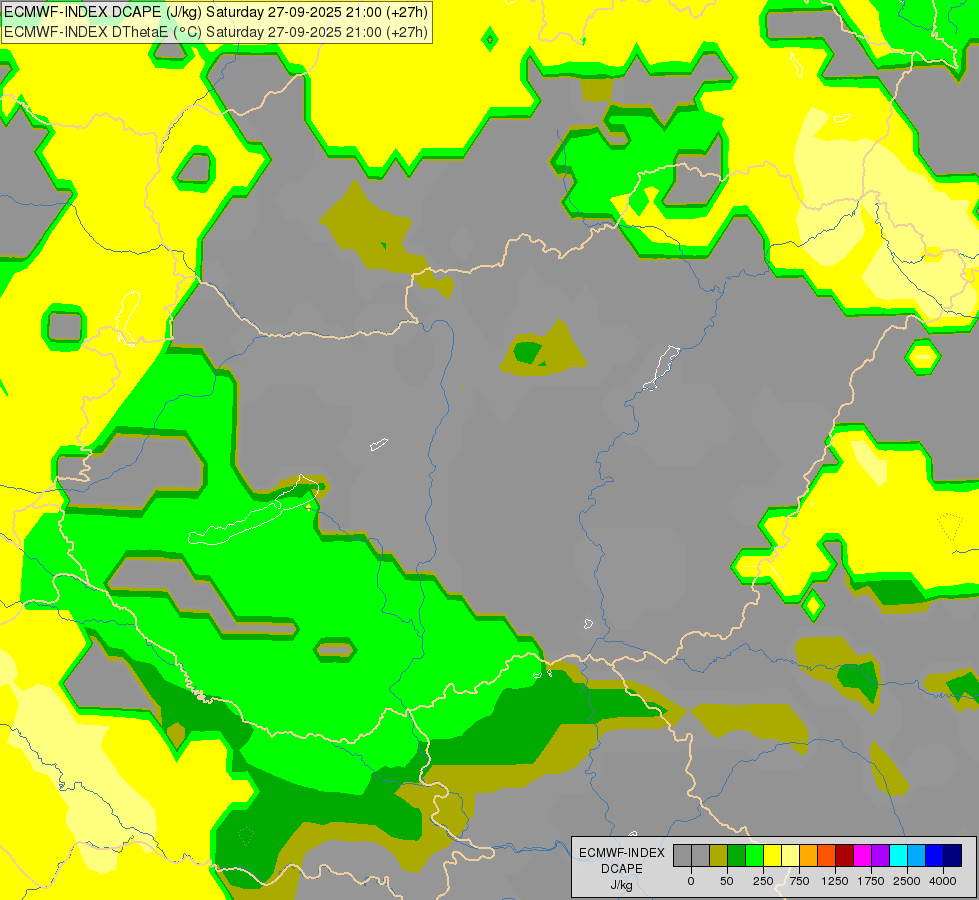Click the legend label ECMWF-INDEX
Viewport: 979px width, 900px height.
pyautogui.click(x=622, y=853)
